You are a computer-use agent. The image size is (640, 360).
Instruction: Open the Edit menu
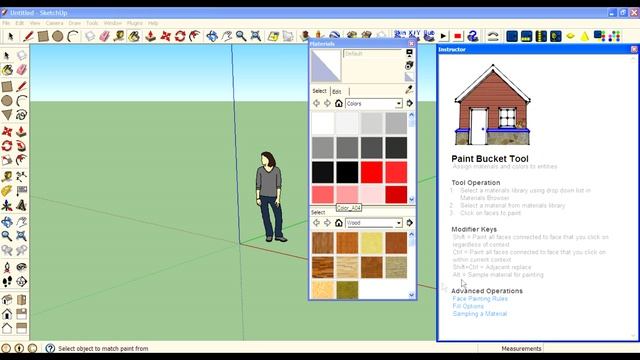click(20, 23)
